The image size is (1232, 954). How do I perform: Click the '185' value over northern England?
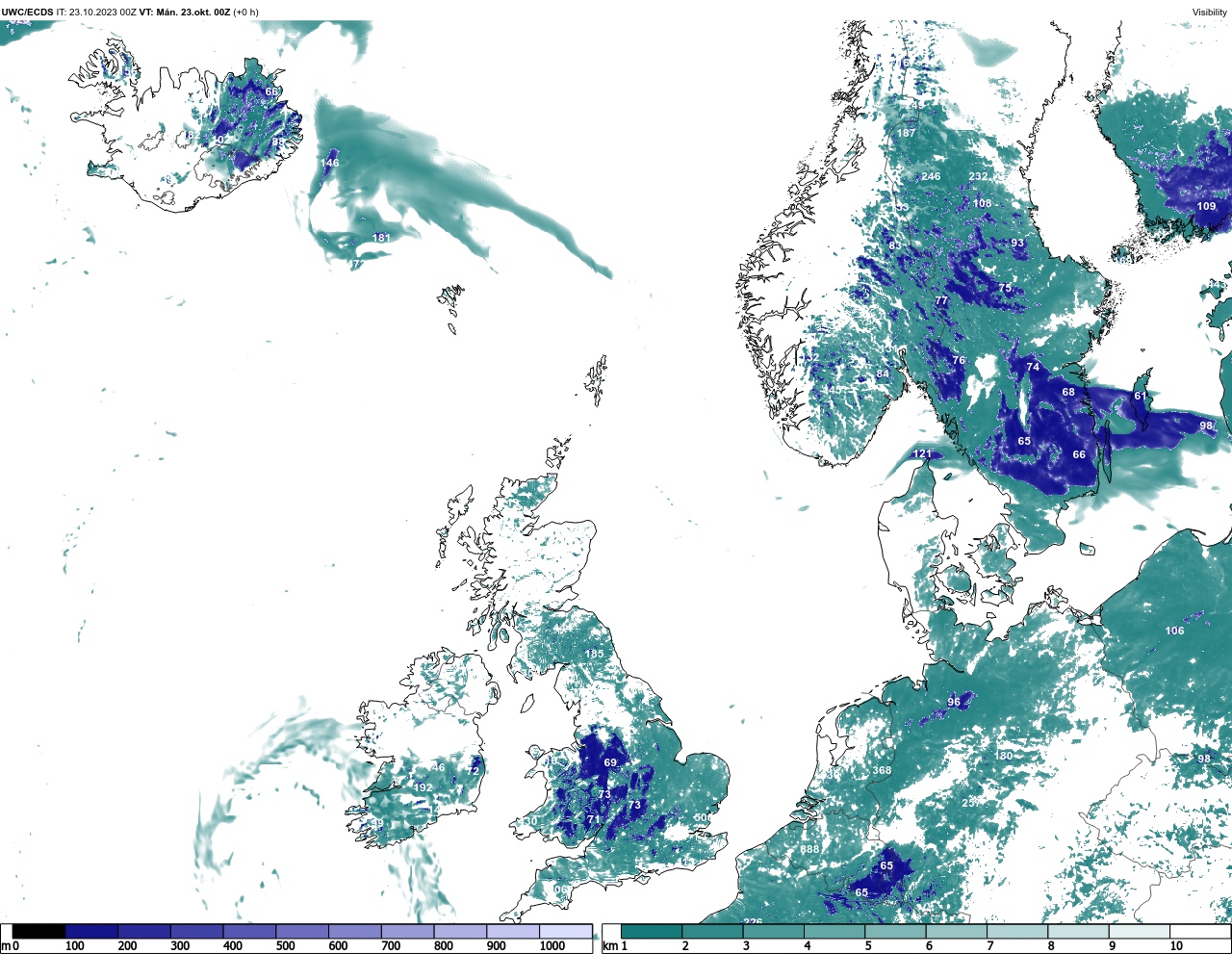595,654
